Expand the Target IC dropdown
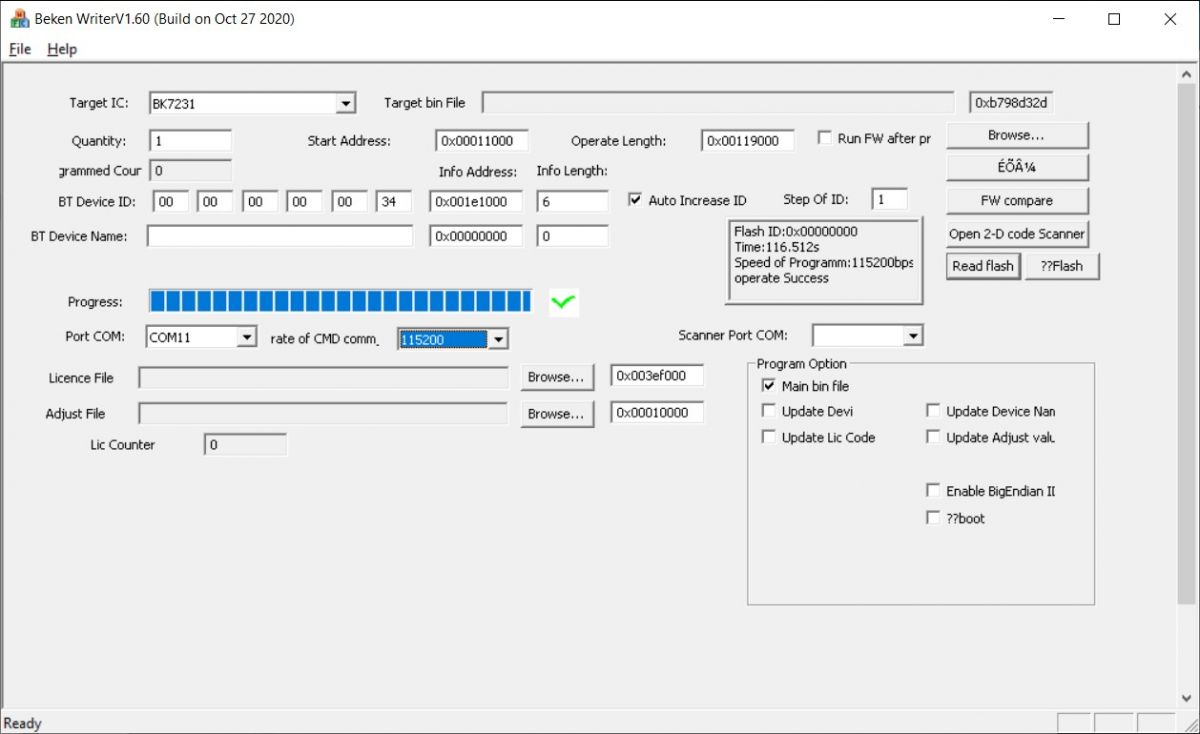Screen dimensions: 1200x734 pyautogui.click(x=346, y=103)
